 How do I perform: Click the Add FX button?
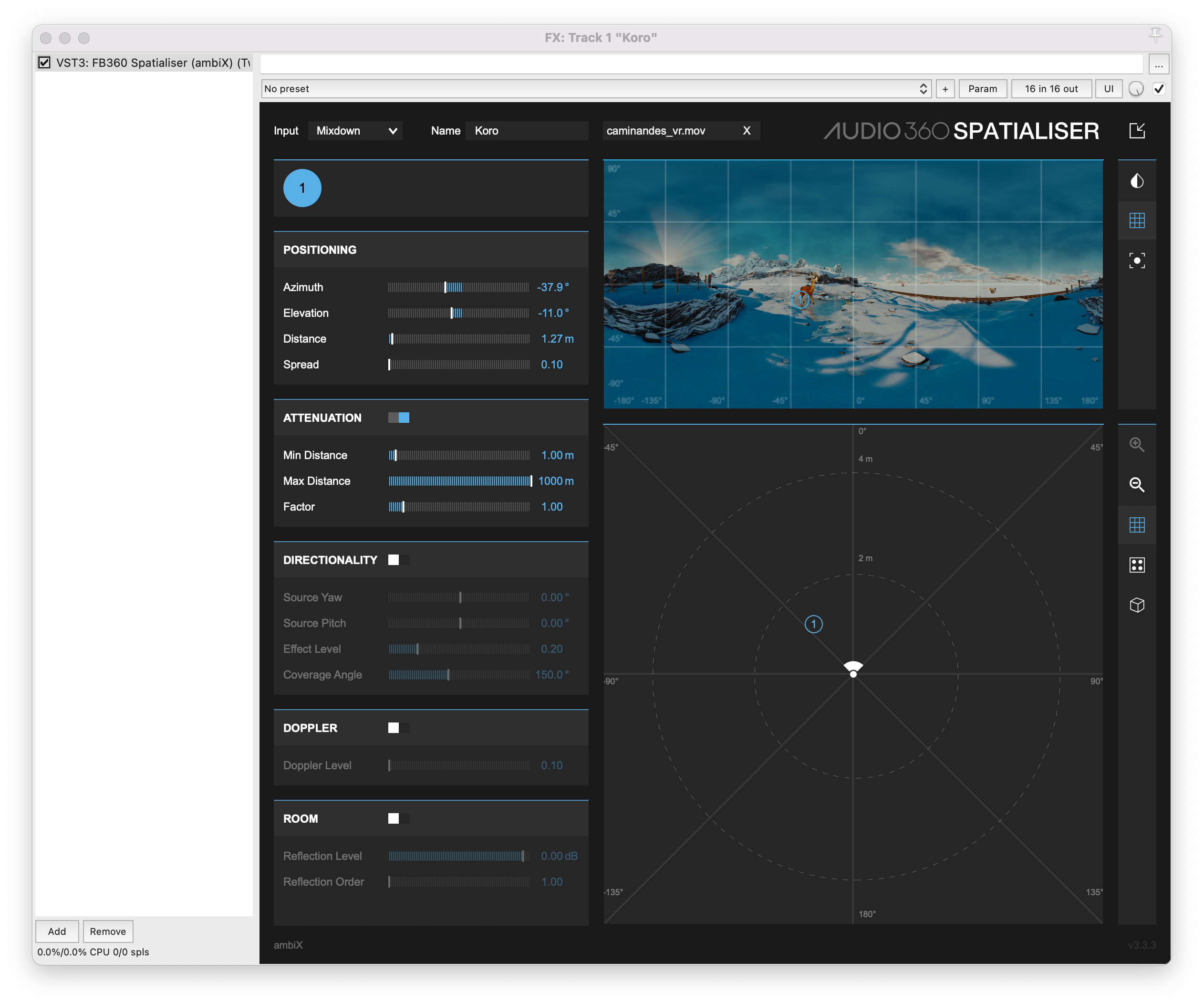click(x=57, y=931)
